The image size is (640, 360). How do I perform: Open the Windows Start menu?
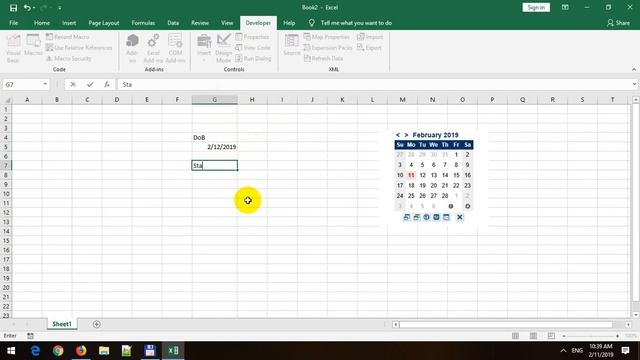(x=11, y=351)
